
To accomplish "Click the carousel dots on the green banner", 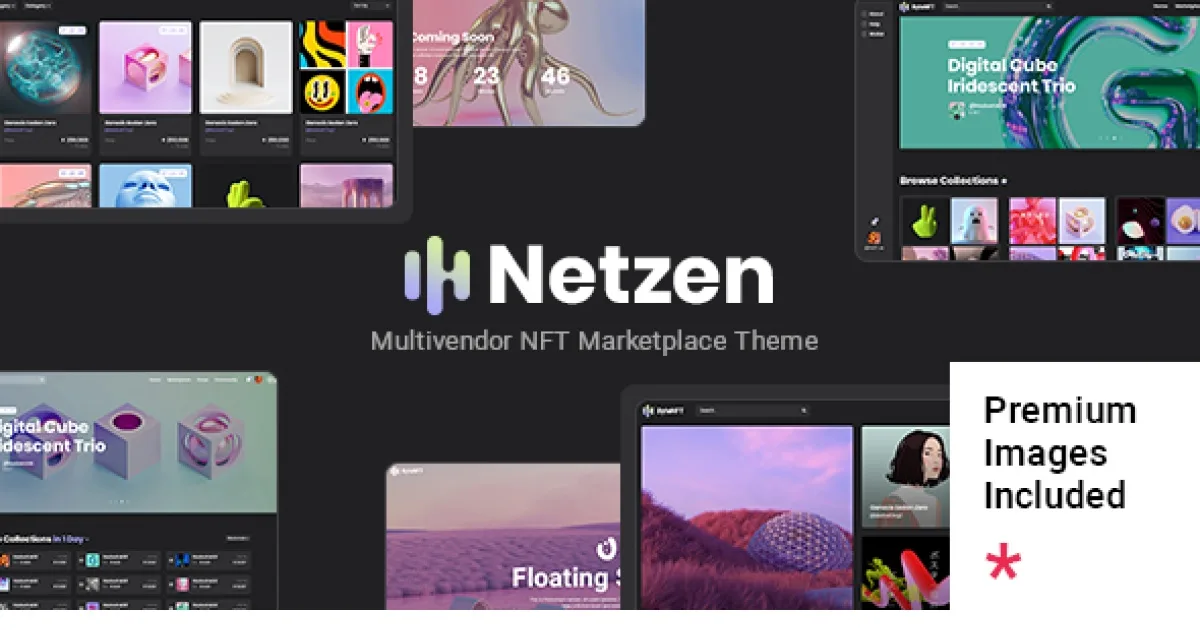I will pyautogui.click(x=1111, y=138).
